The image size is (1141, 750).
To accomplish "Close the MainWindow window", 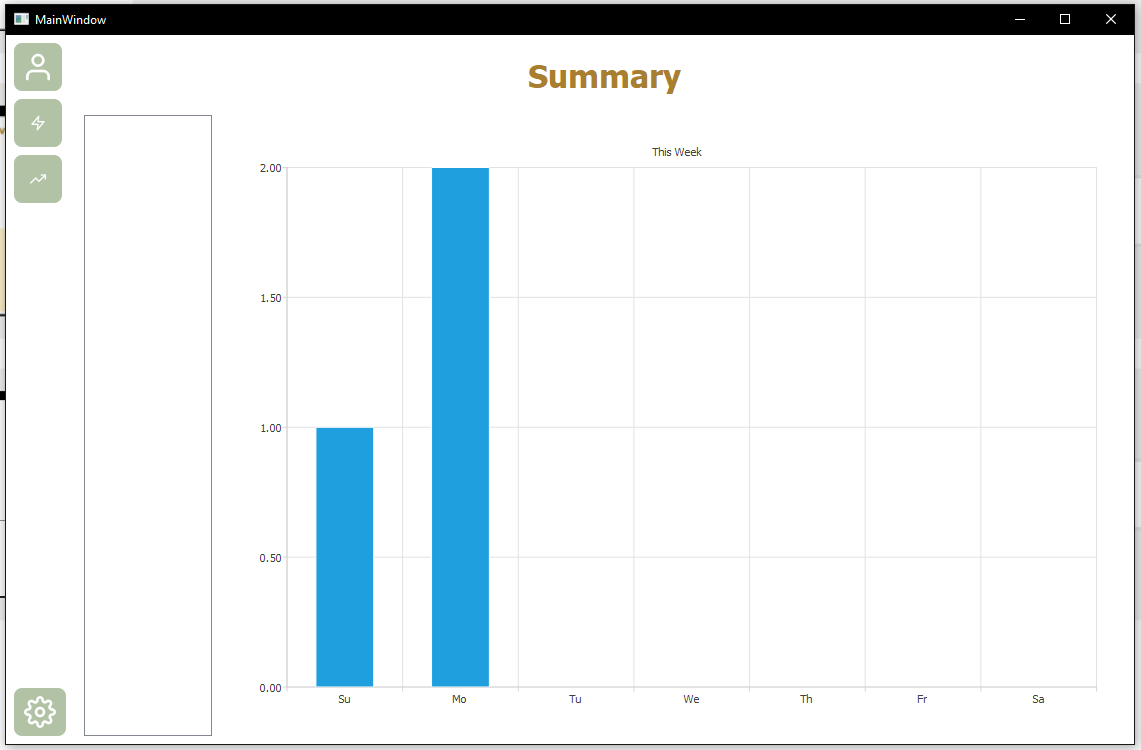I will pos(1110,20).
